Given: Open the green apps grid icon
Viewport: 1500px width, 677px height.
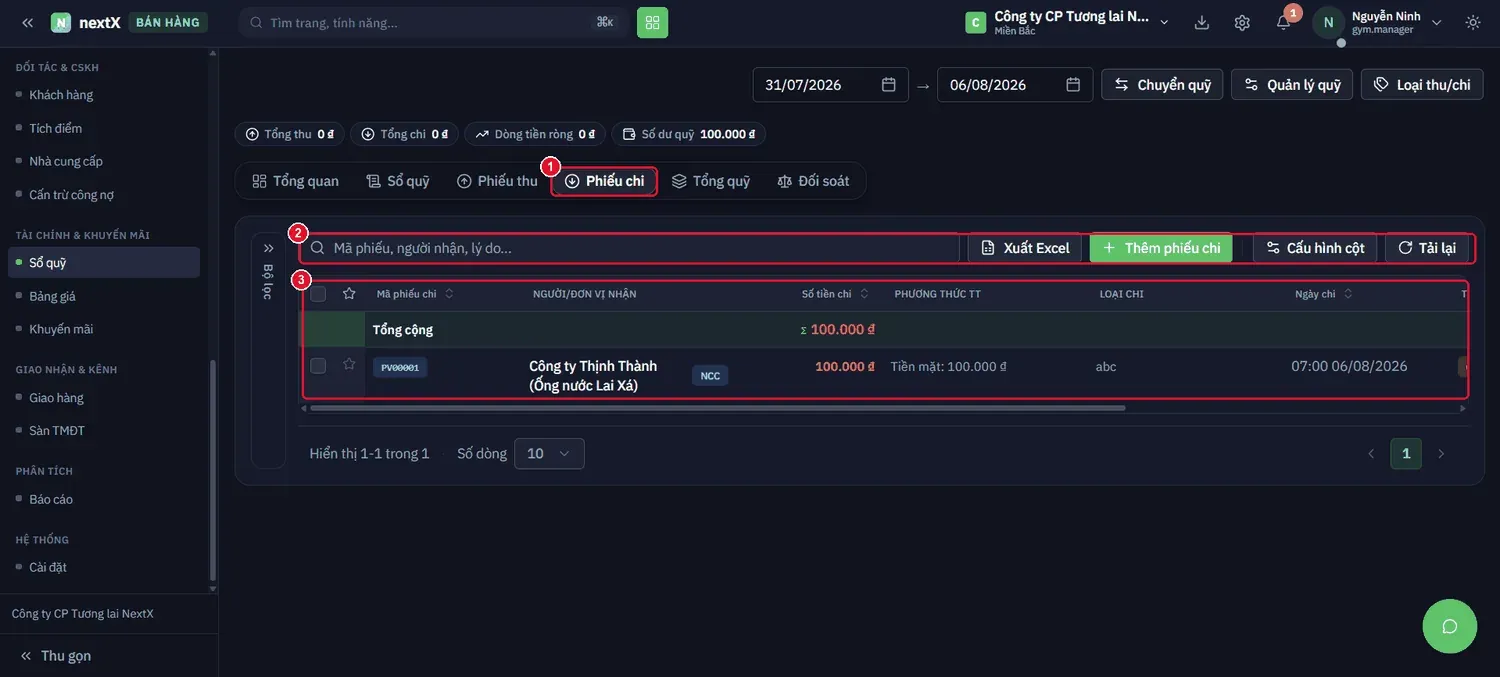Looking at the screenshot, I should click(x=652, y=22).
